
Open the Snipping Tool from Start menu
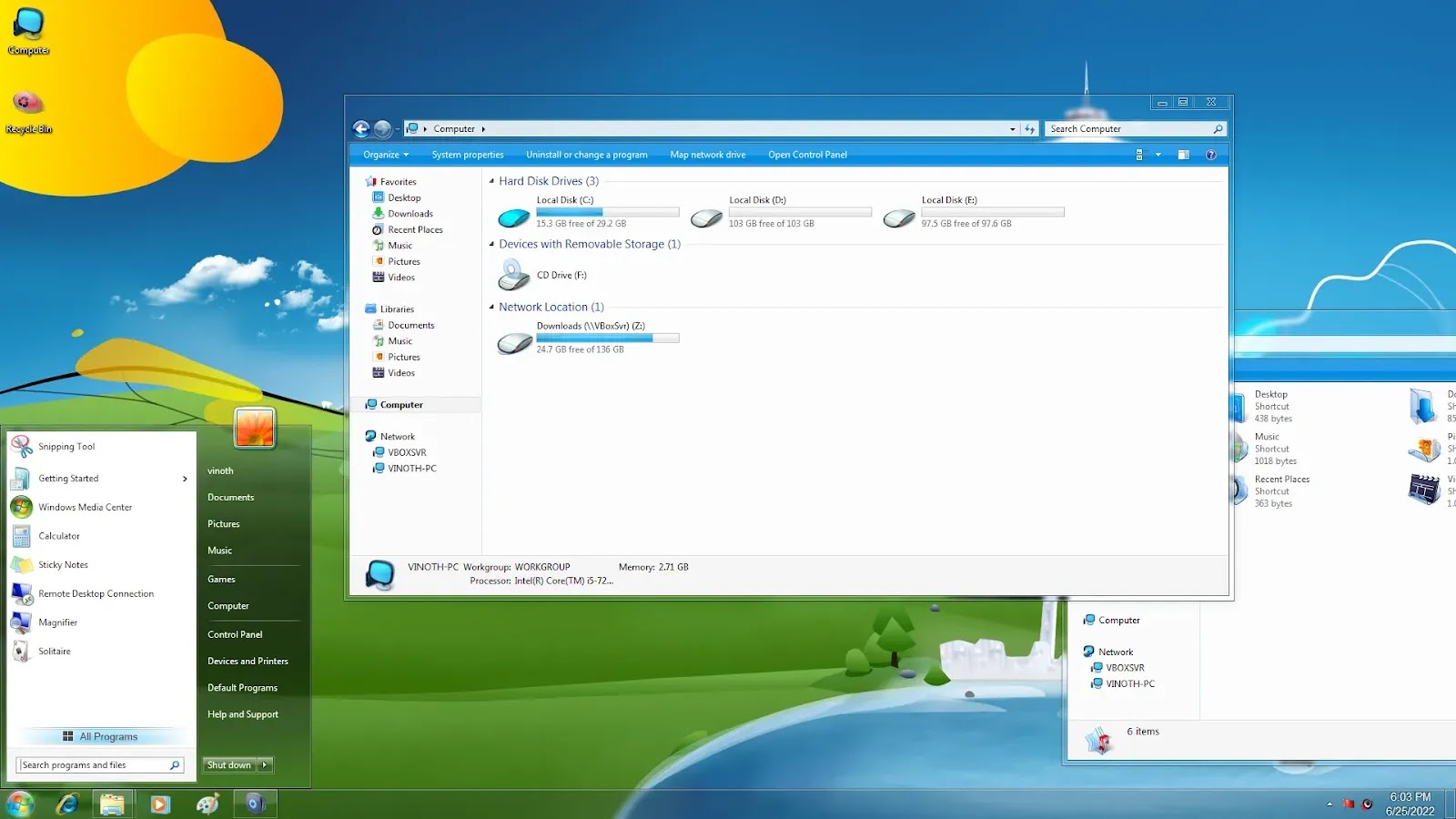pos(102,447)
